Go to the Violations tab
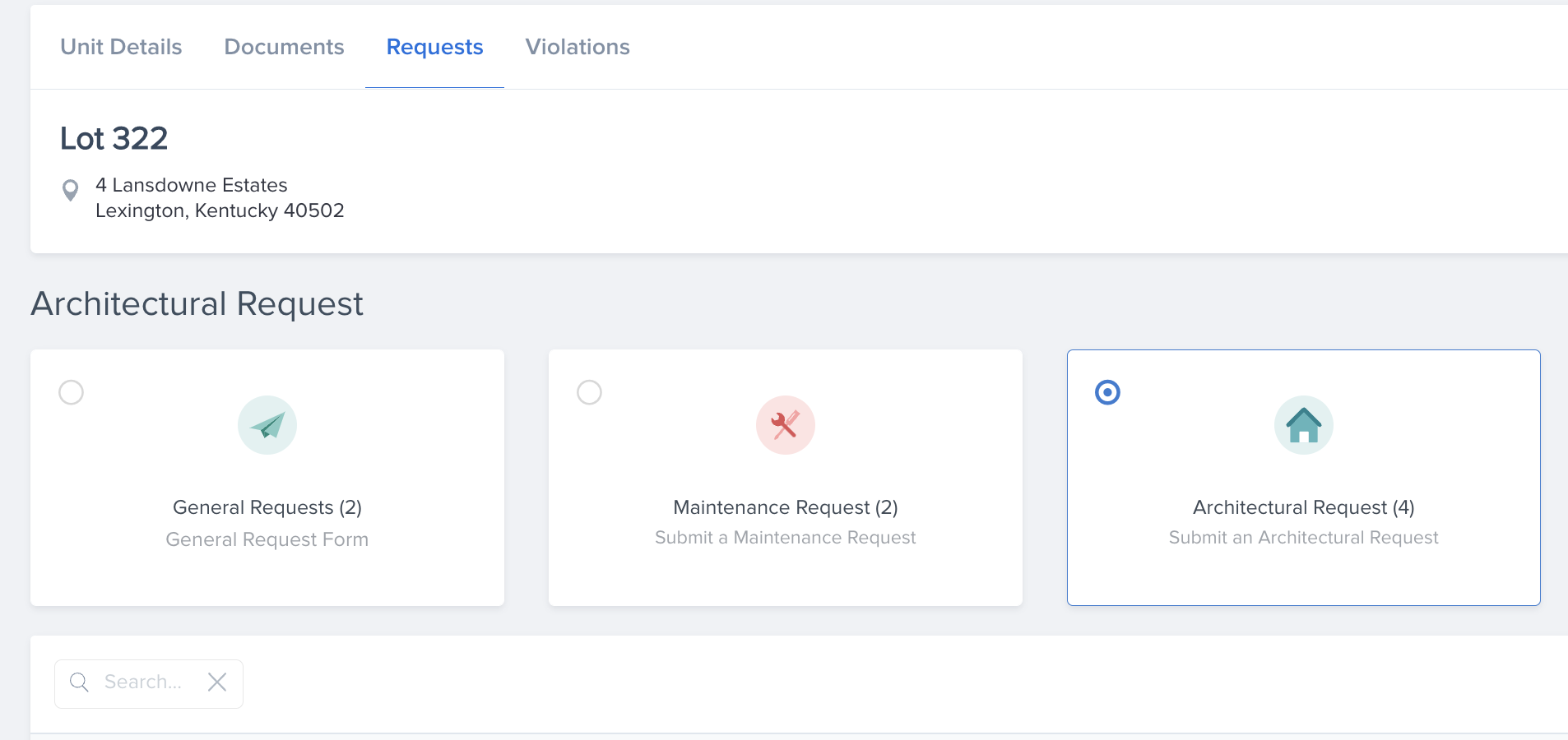The width and height of the screenshot is (1568, 740). (578, 47)
